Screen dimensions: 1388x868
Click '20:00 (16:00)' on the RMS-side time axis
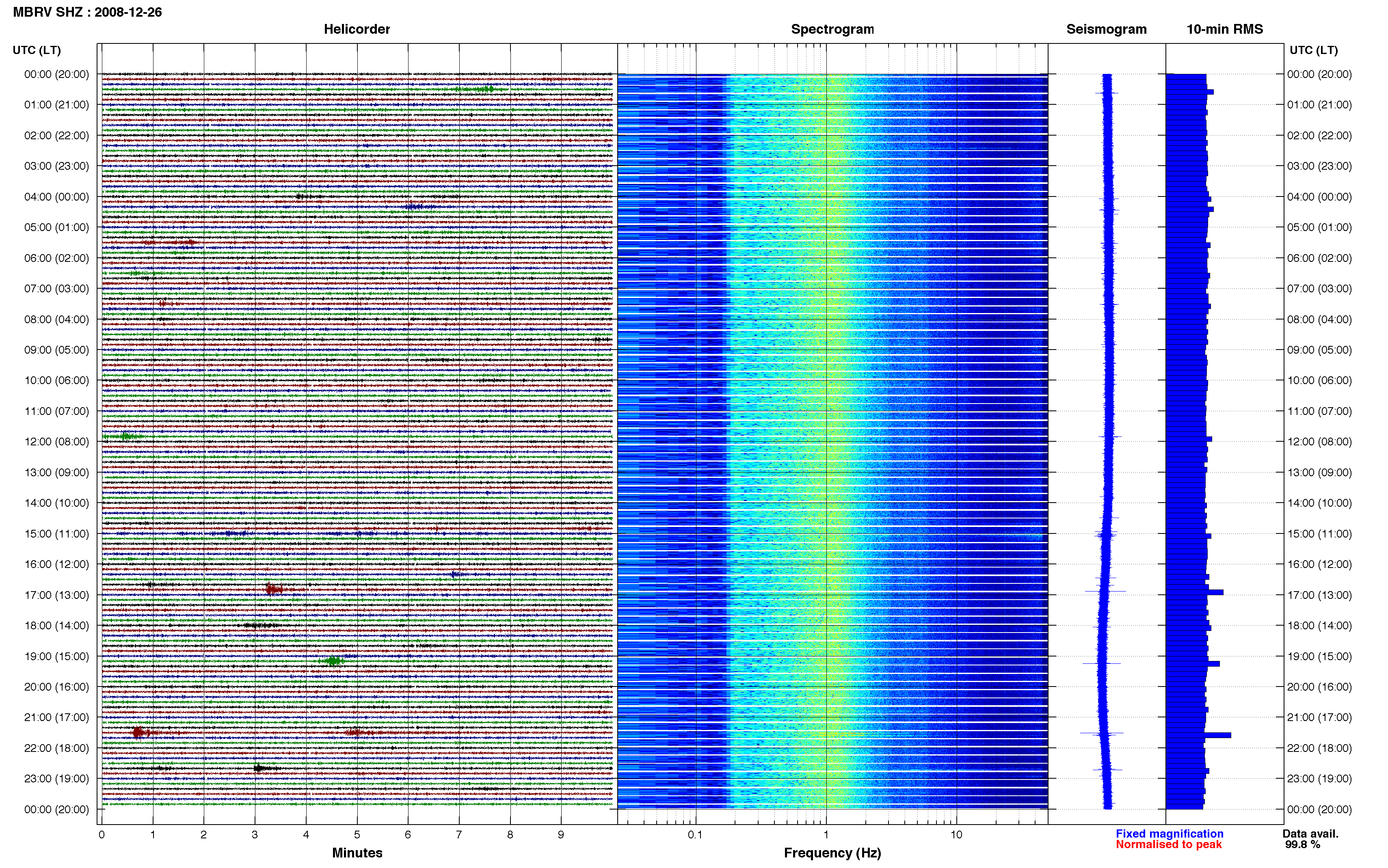click(x=1319, y=687)
